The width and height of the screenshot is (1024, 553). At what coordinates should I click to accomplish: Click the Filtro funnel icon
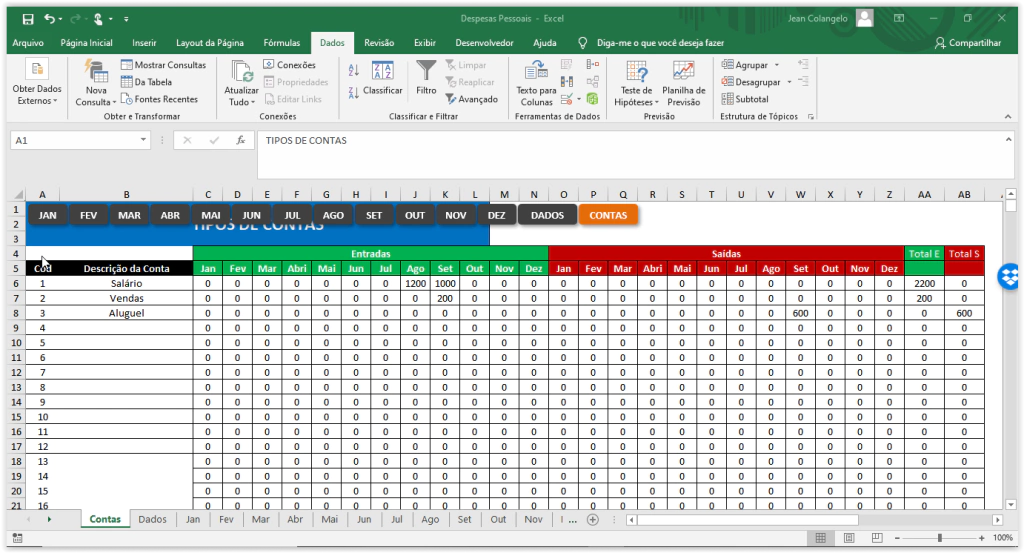coord(426,71)
